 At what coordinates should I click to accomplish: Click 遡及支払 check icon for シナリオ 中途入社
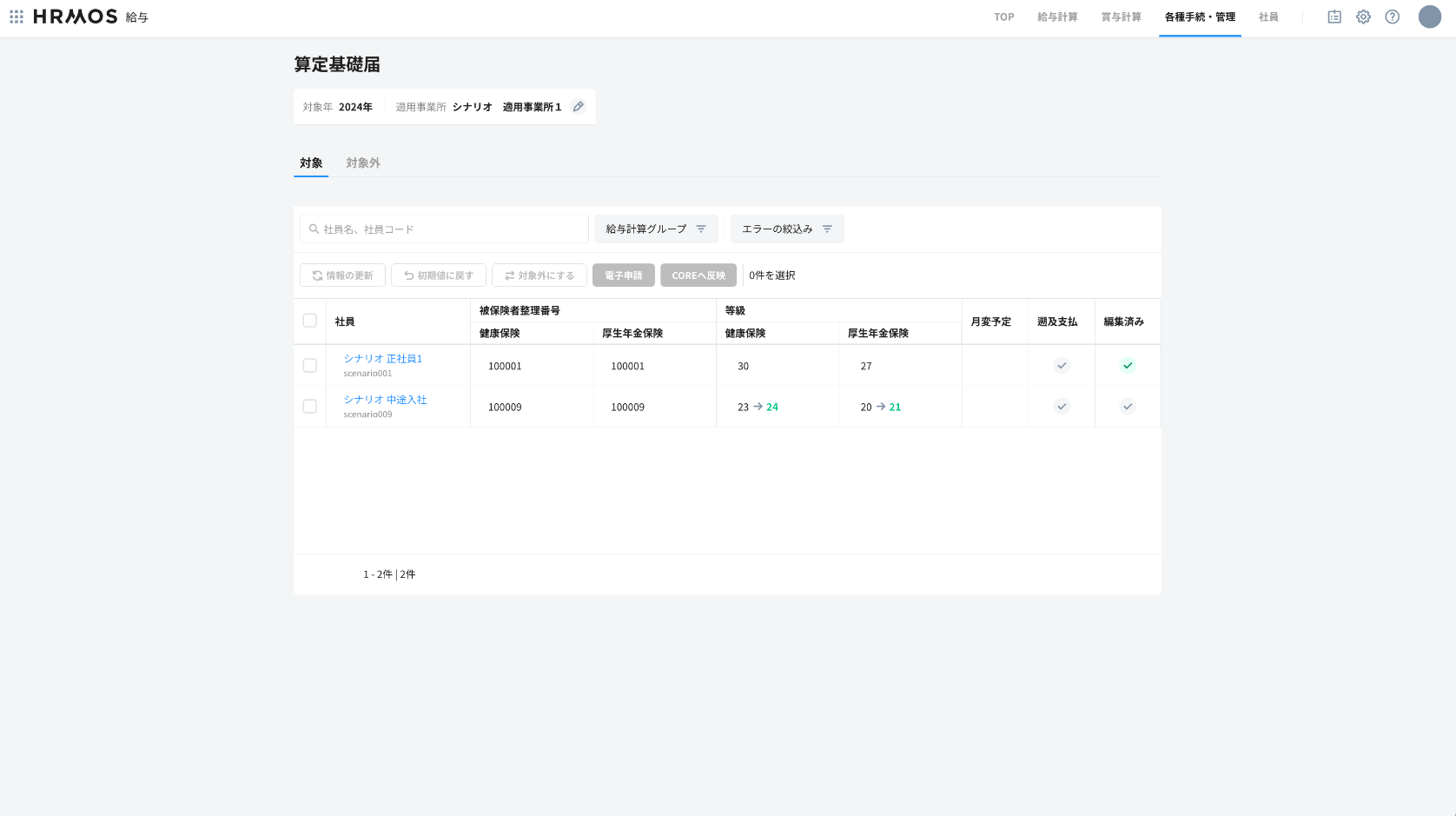point(1061,407)
